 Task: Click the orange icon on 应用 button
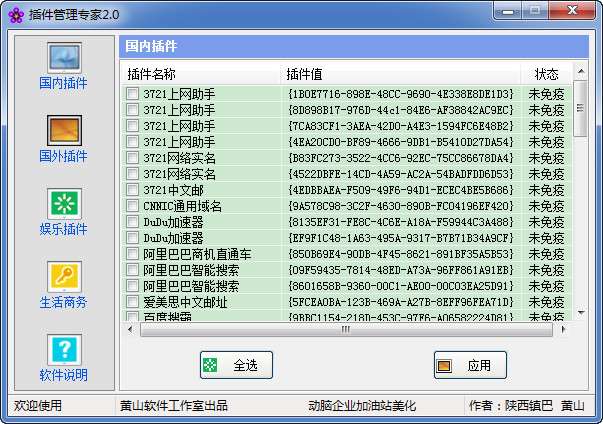pyautogui.click(x=444, y=365)
